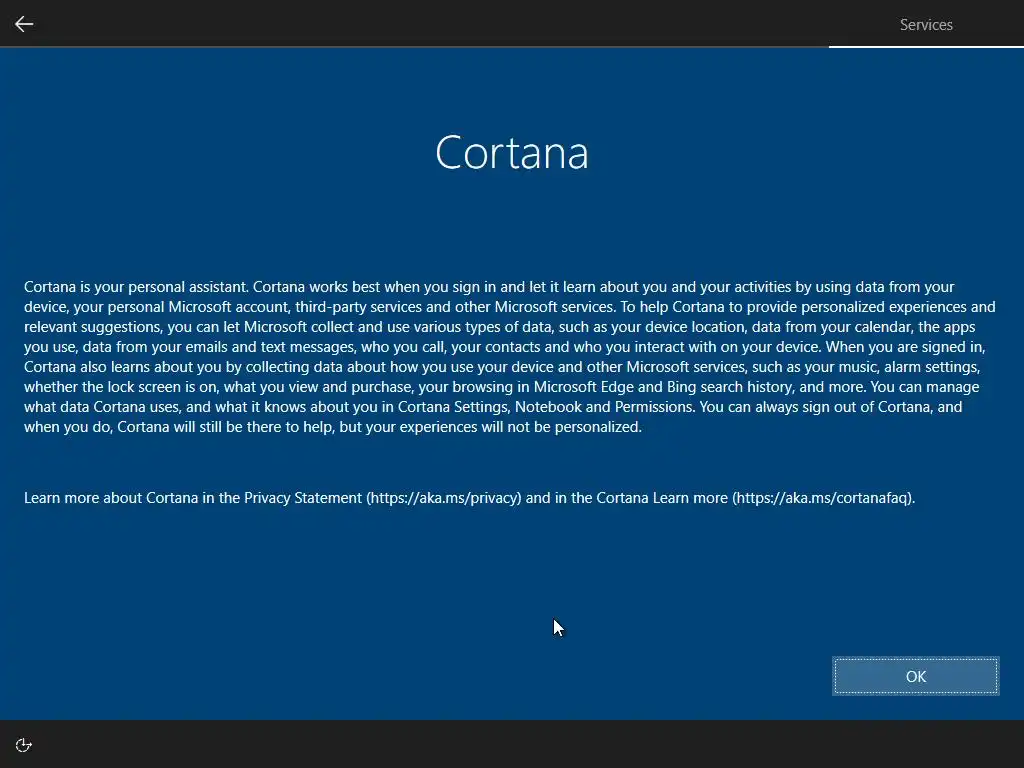Image resolution: width=1024 pixels, height=768 pixels.
Task: Click the Cortana heading
Action: [512, 153]
